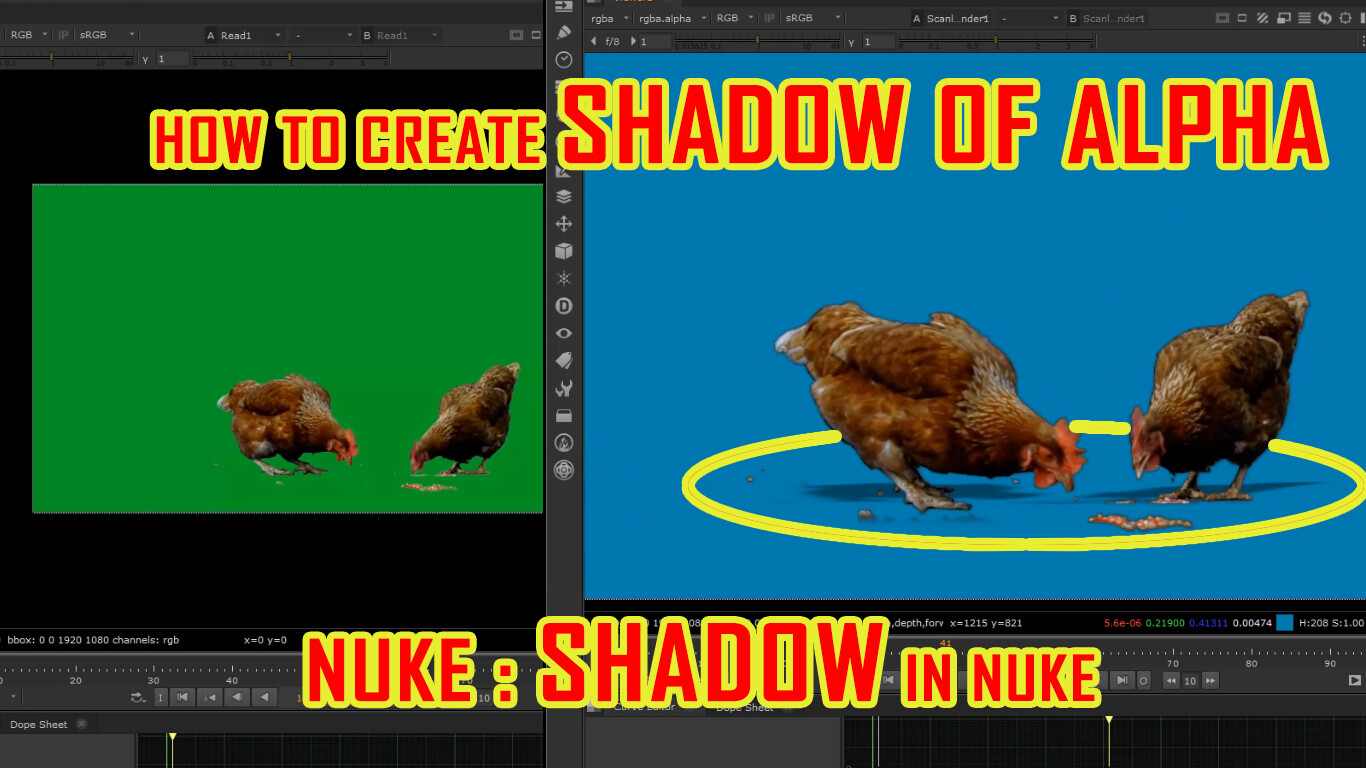The height and width of the screenshot is (768, 1366).
Task: Open the wipe mode dash dropdown in right viewer
Action: point(1031,18)
